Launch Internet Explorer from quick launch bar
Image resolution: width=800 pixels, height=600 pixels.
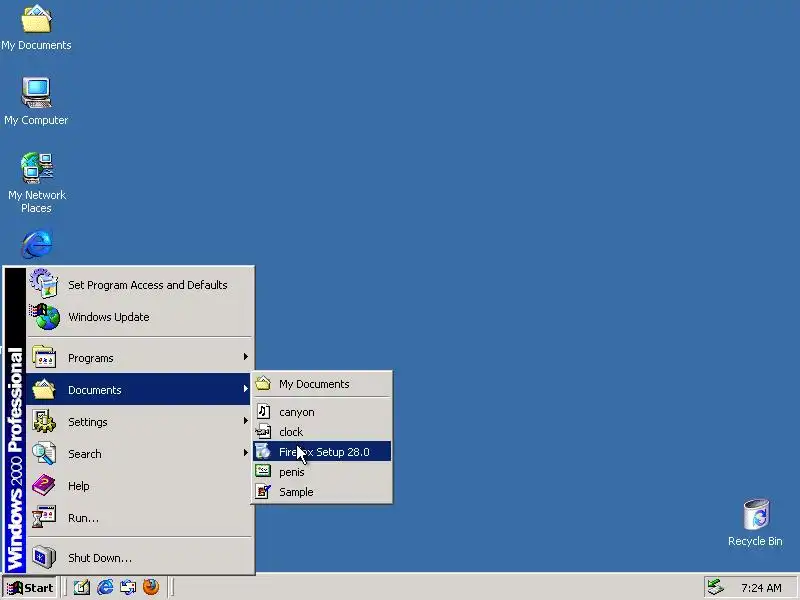click(105, 587)
